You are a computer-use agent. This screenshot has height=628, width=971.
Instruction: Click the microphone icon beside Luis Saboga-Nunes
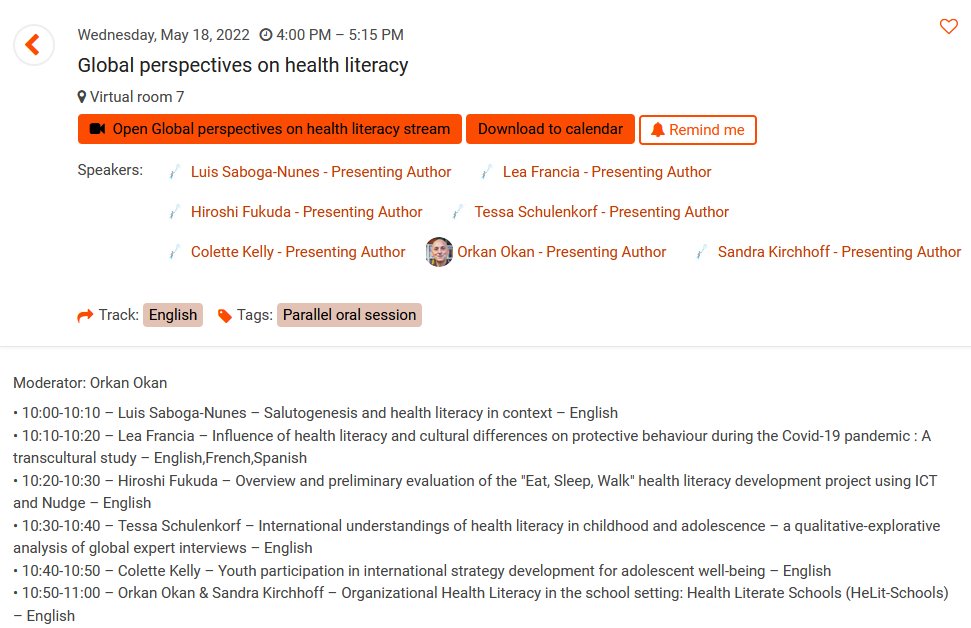pyautogui.click(x=176, y=172)
